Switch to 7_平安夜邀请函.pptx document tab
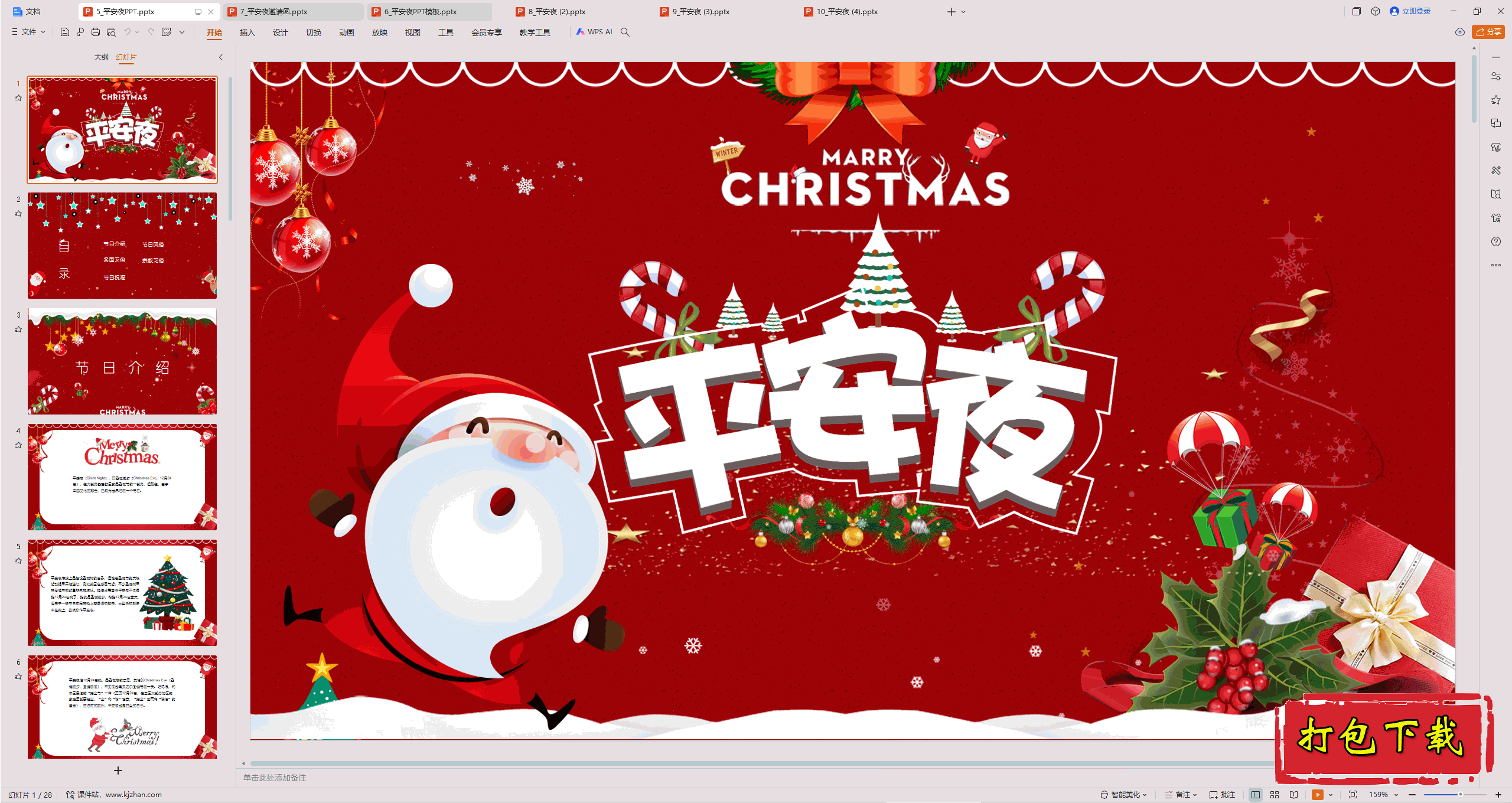The width and height of the screenshot is (1512, 803). point(293,11)
